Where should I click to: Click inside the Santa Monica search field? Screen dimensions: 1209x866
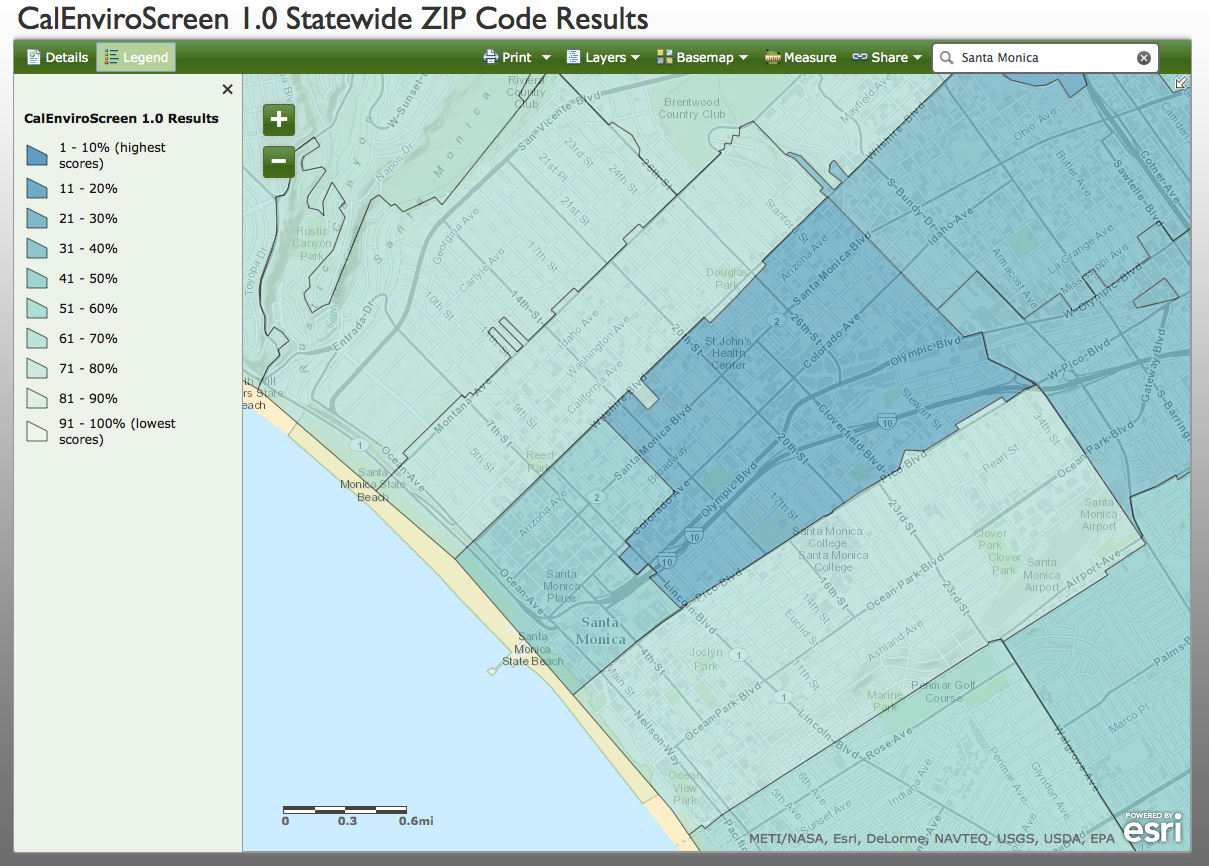[1040, 57]
